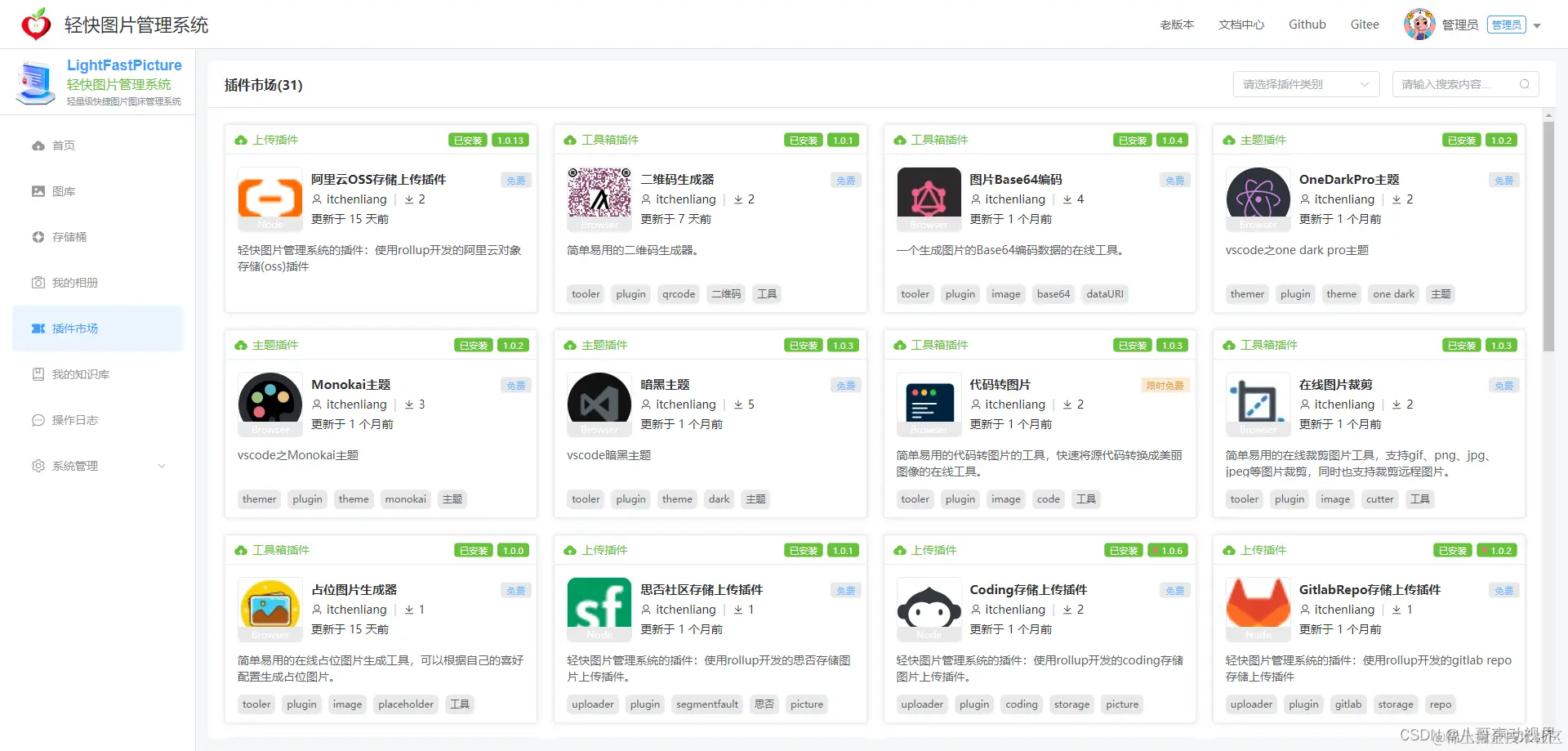Select the 插件市场 plugin market icon
1568x751 pixels.
(x=38, y=328)
